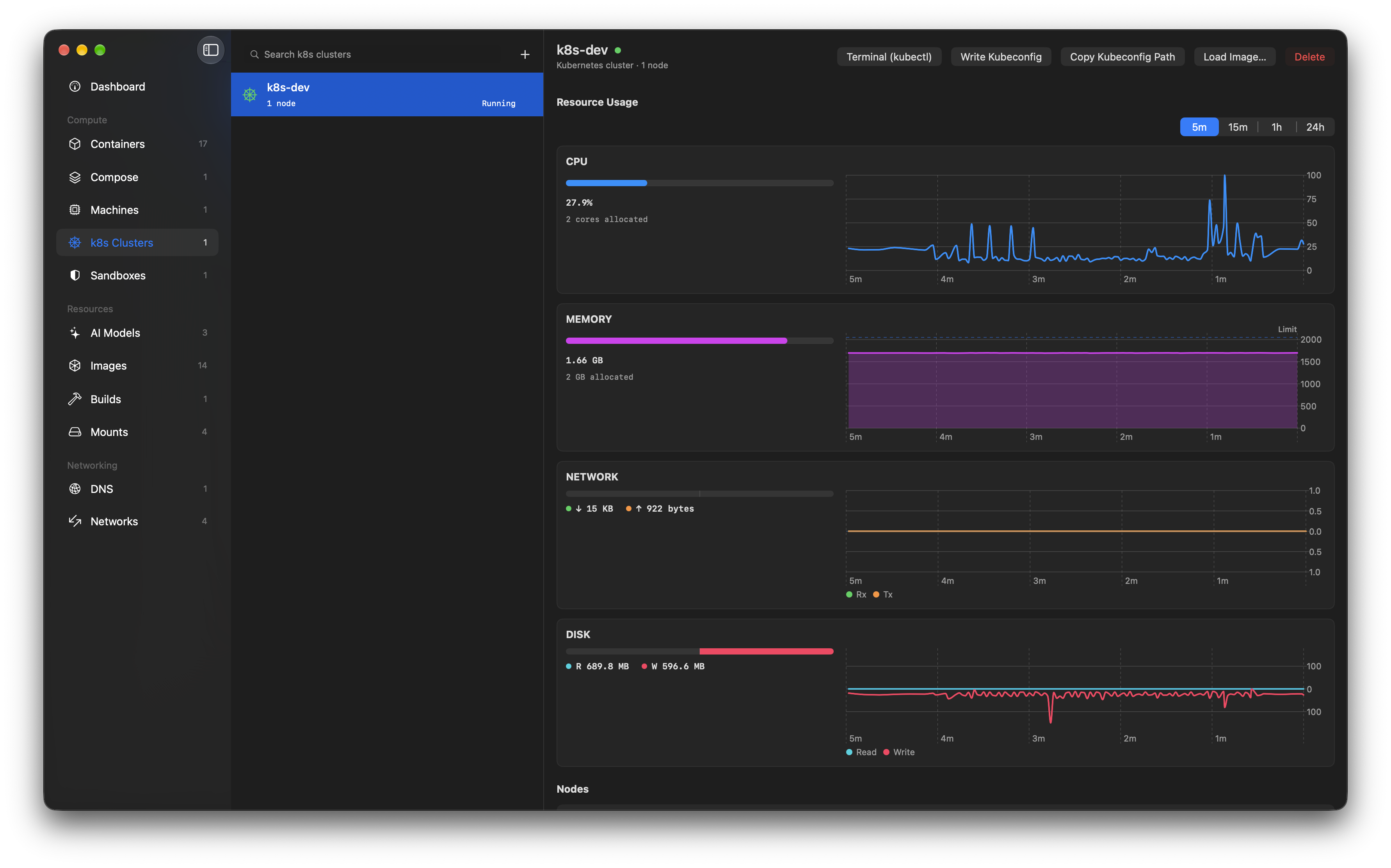This screenshot has height=868, width=1391.
Task: Click the Write legend in Disk chart
Action: tap(899, 752)
